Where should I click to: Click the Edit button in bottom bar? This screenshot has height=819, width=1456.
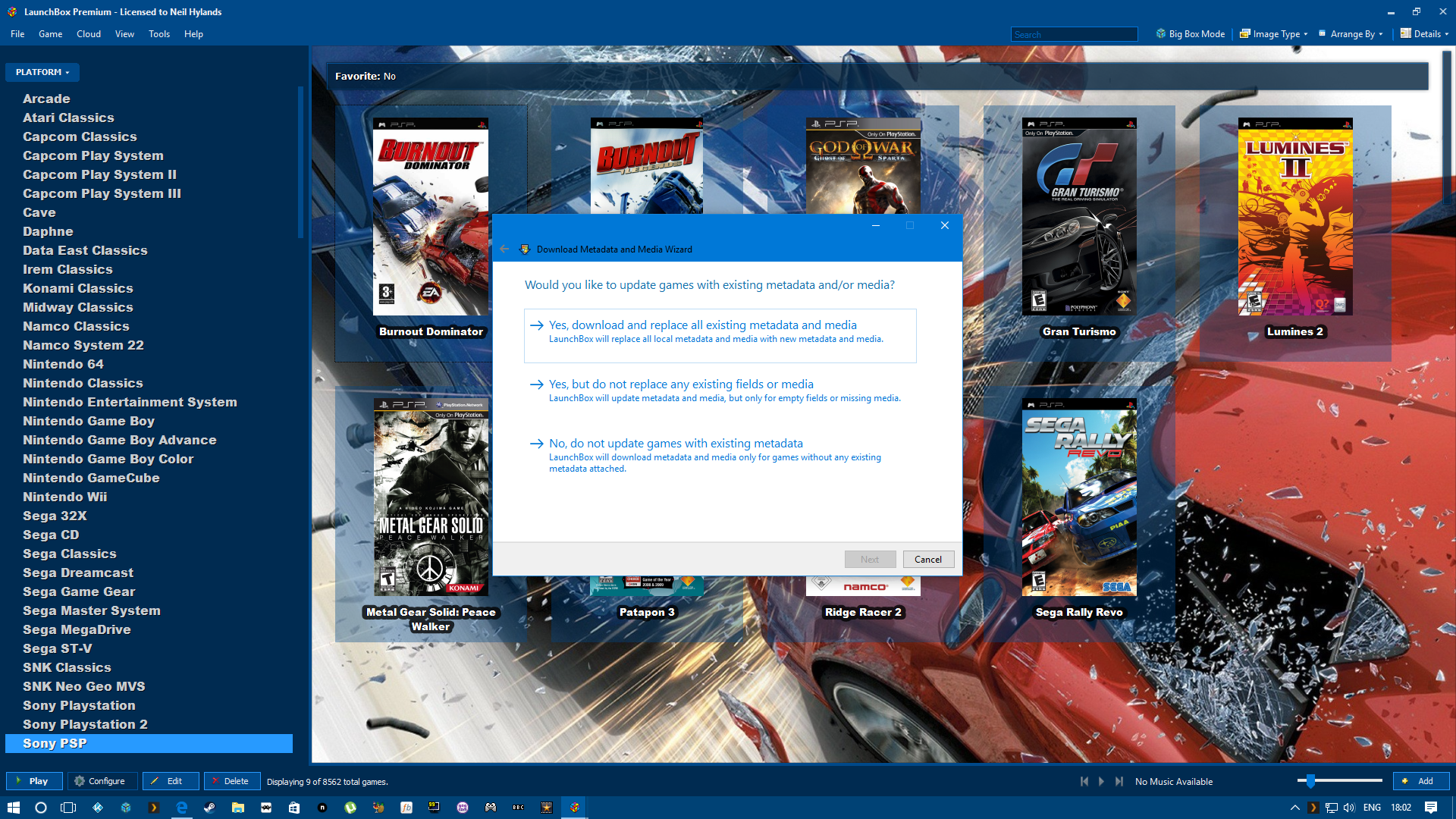pyautogui.click(x=171, y=781)
